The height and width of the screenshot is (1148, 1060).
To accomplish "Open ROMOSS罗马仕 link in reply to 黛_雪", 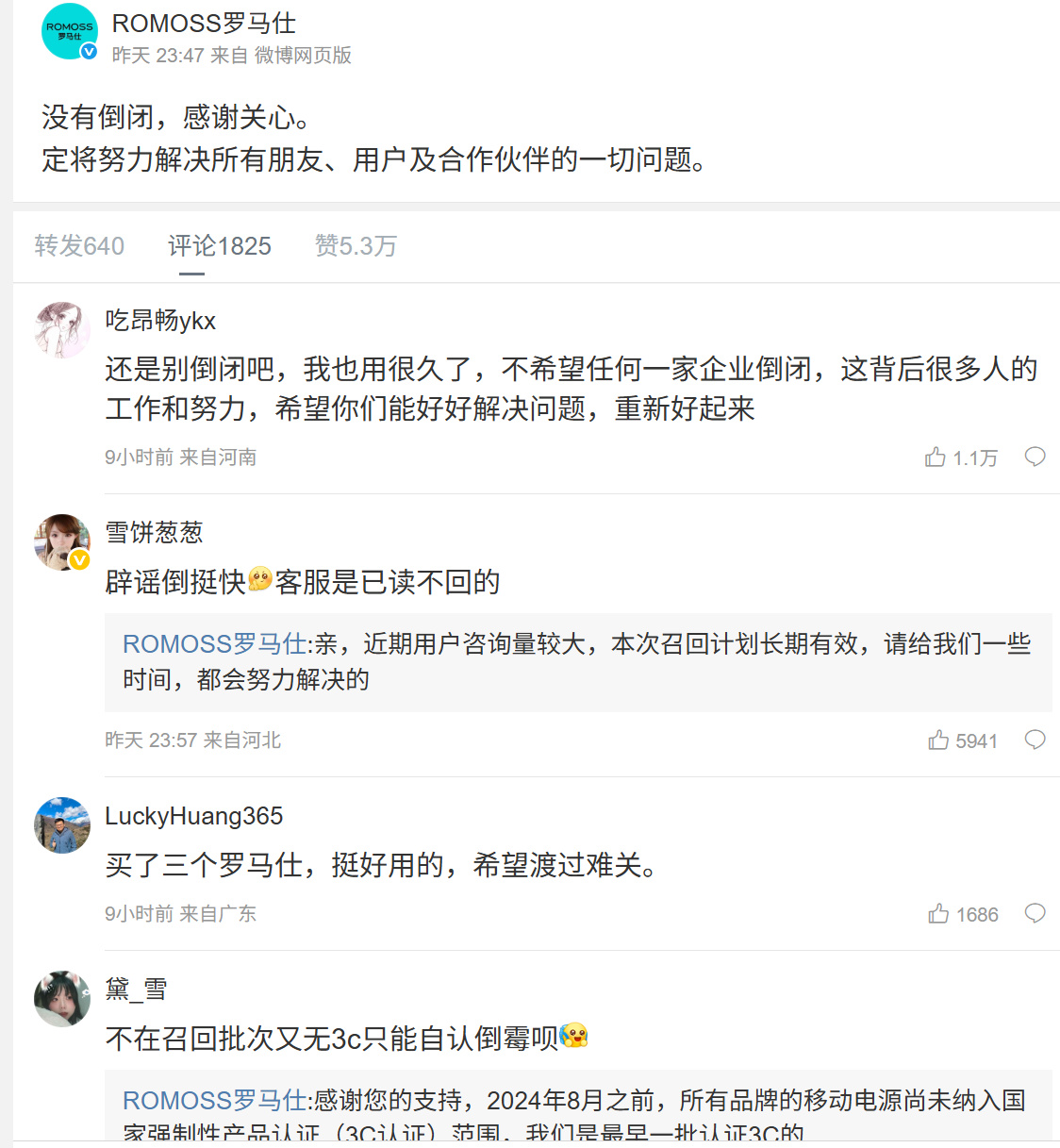I will 215,1101.
